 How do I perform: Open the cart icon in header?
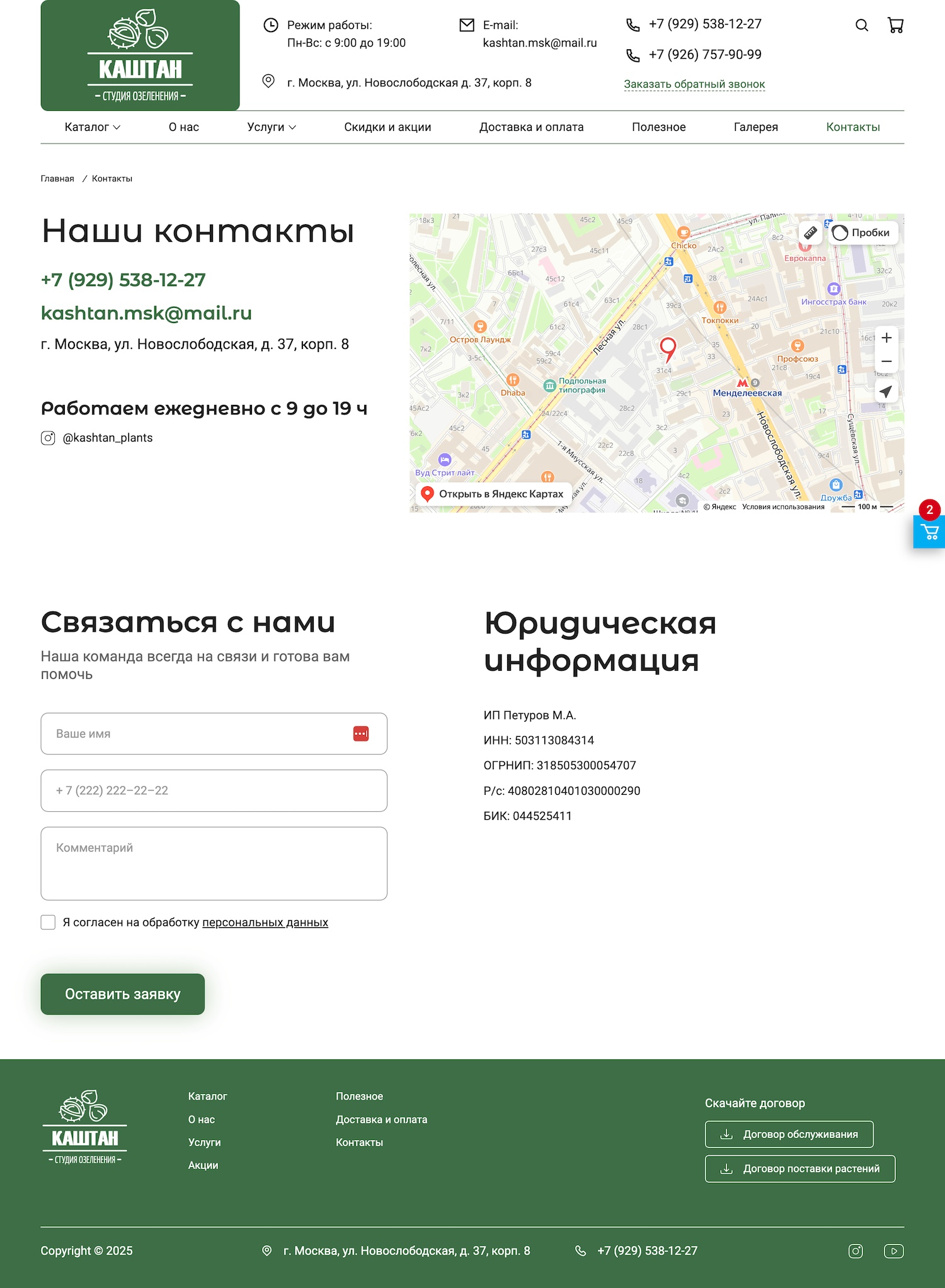[895, 25]
